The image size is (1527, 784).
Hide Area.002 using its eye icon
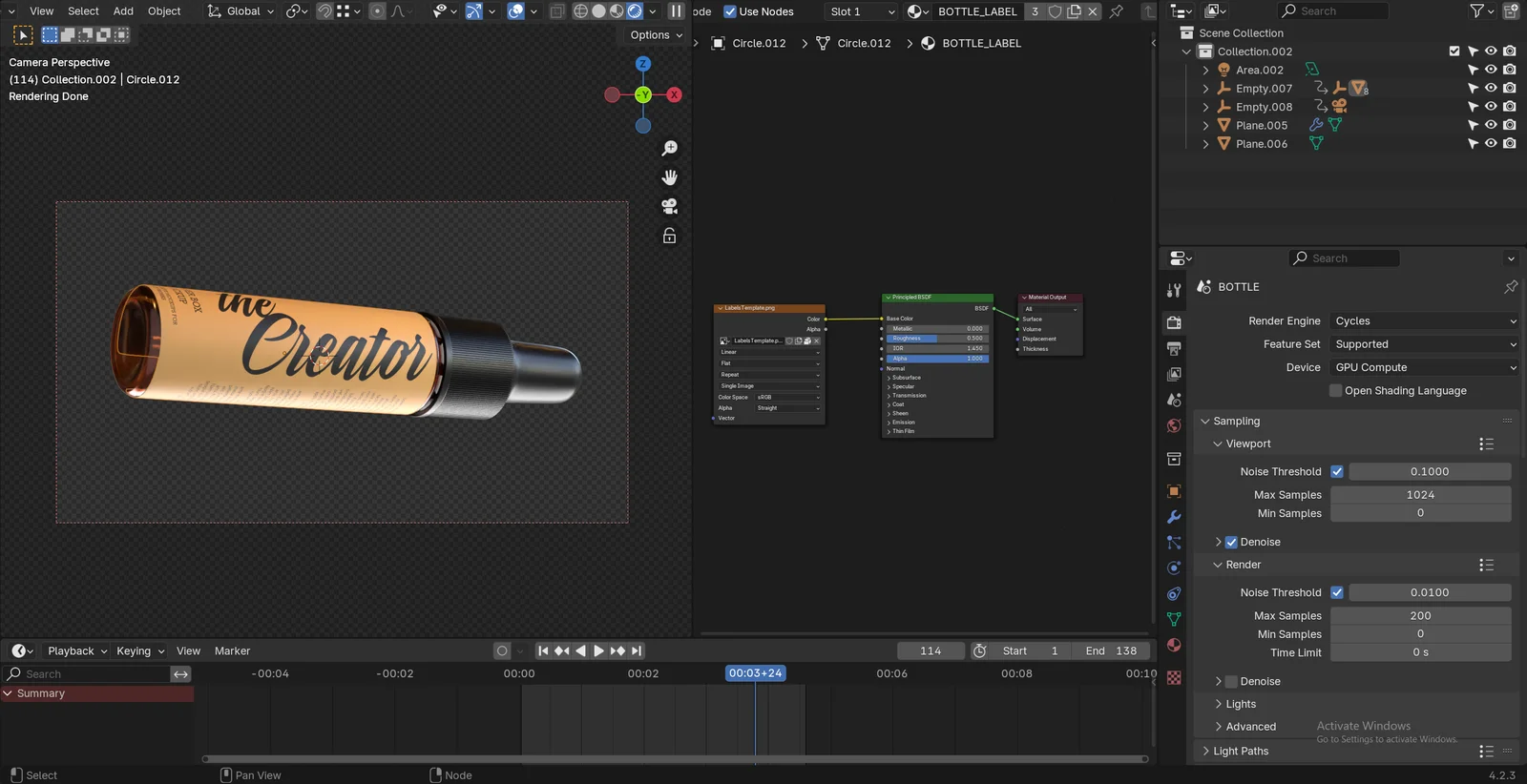click(1491, 70)
